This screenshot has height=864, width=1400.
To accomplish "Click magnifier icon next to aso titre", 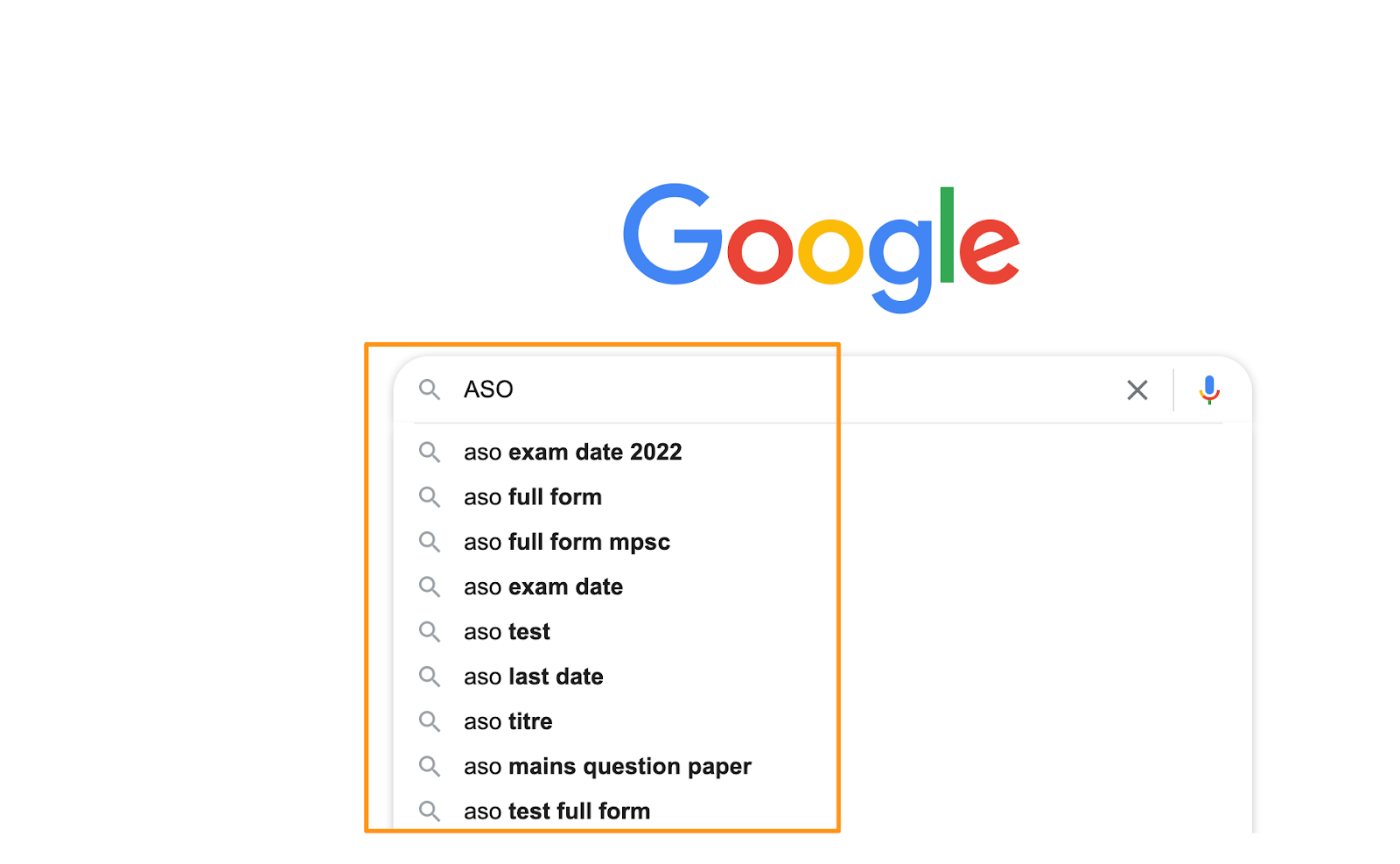I will (x=429, y=721).
